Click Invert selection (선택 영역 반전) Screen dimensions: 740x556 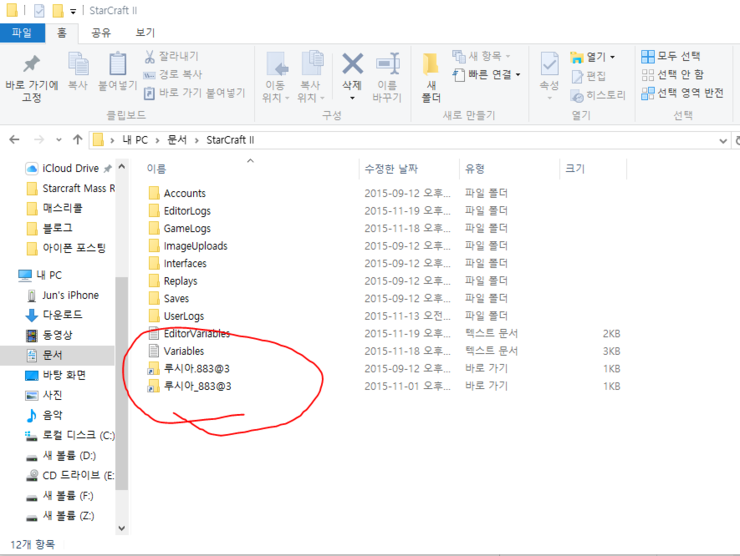tap(682, 93)
